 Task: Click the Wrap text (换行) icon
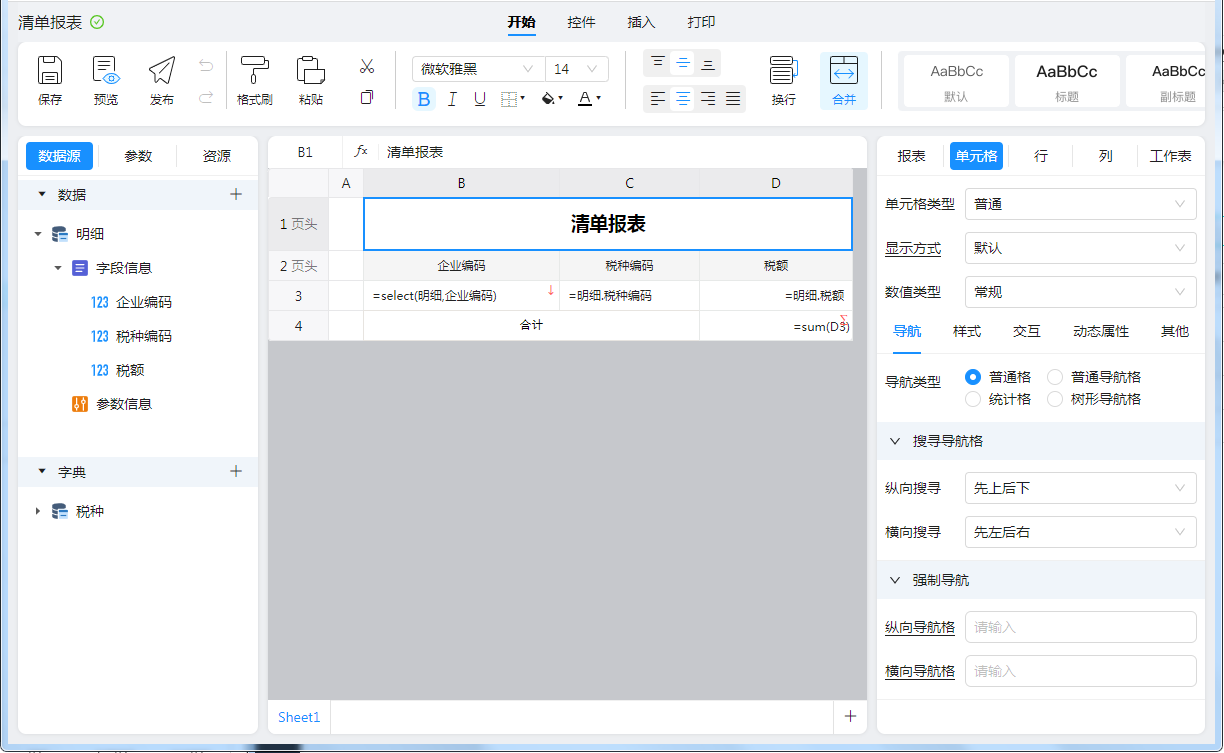783,71
